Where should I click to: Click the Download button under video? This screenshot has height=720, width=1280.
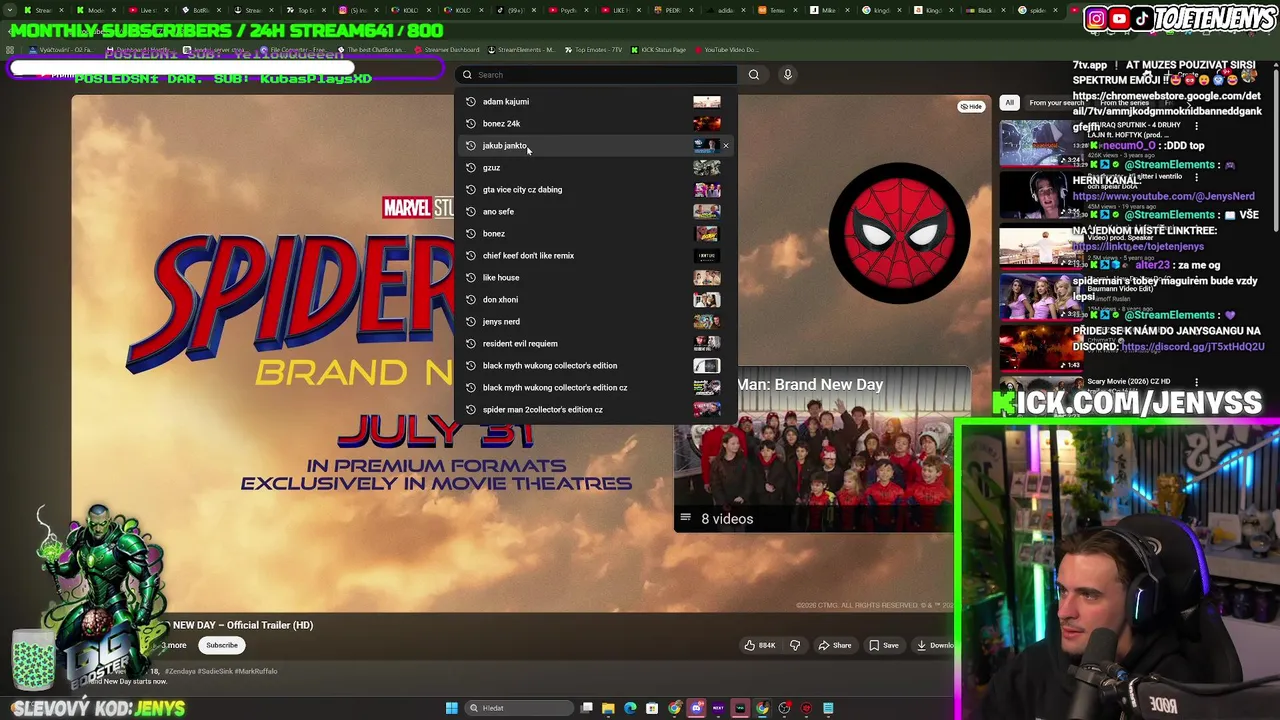pyautogui.click(x=935, y=646)
